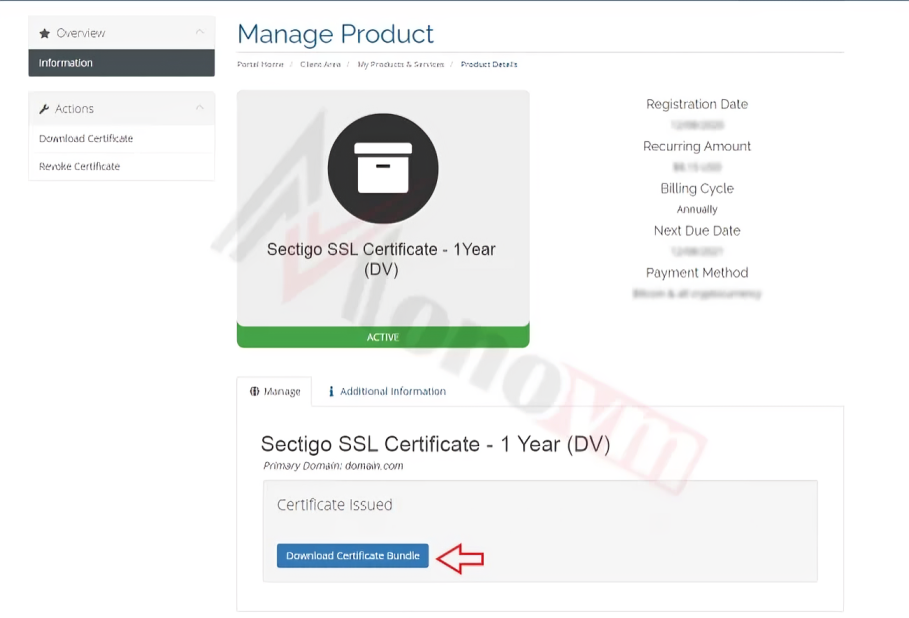Viewport: 909px width, 618px height.
Task: Click the globe icon on Manage tab
Action: click(x=254, y=391)
